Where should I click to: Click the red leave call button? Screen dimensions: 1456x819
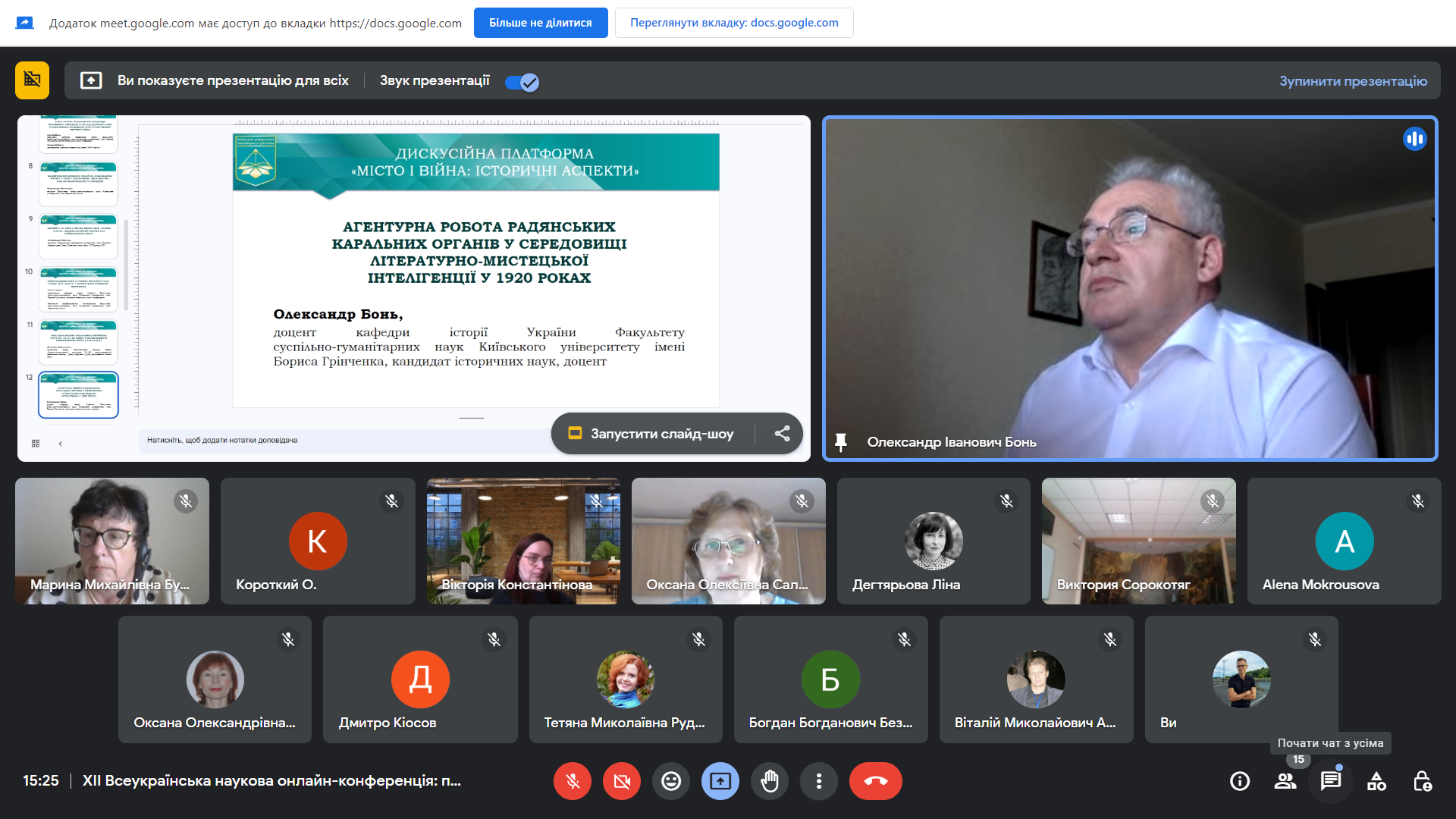click(876, 781)
